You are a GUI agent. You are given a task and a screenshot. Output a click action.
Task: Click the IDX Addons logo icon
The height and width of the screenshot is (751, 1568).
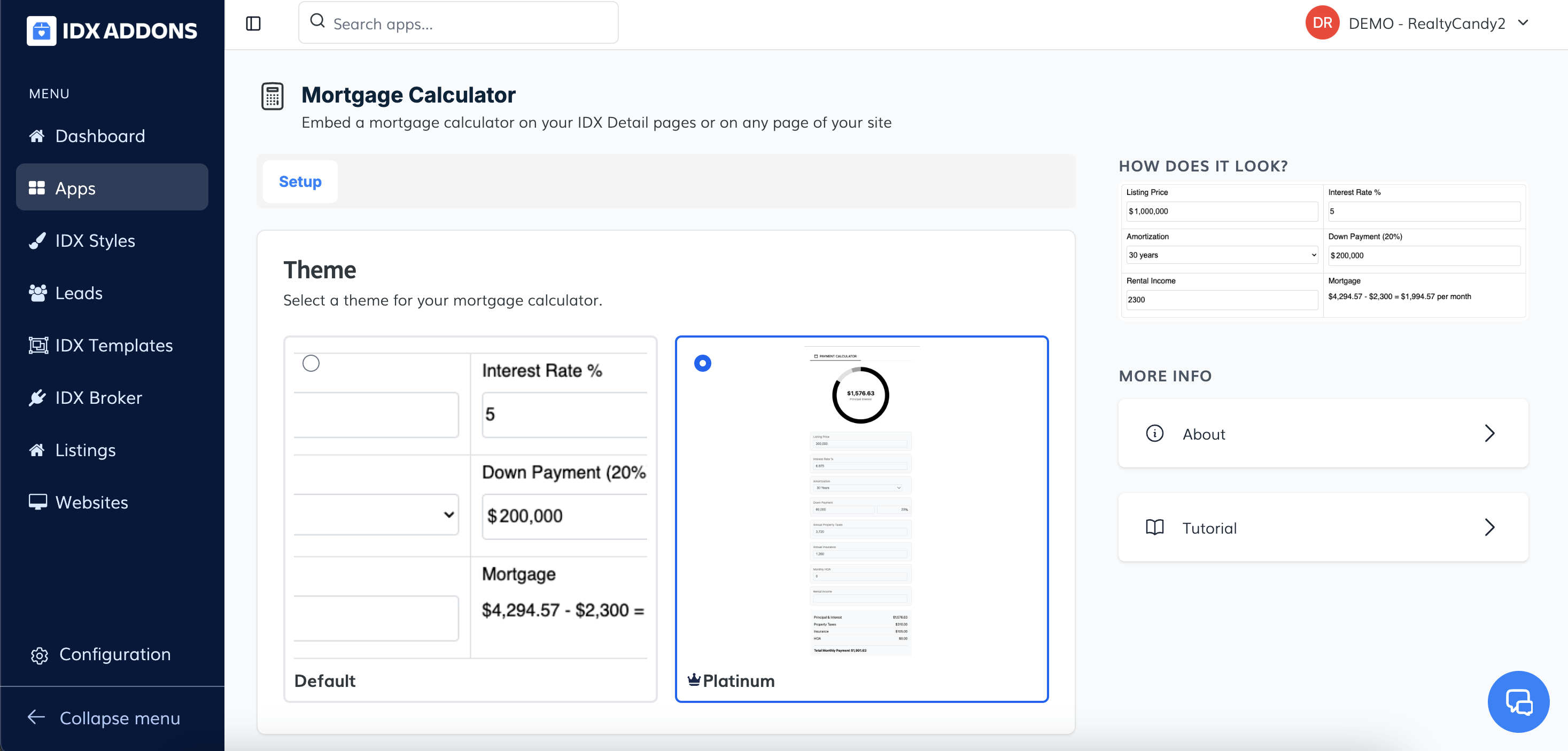point(41,30)
